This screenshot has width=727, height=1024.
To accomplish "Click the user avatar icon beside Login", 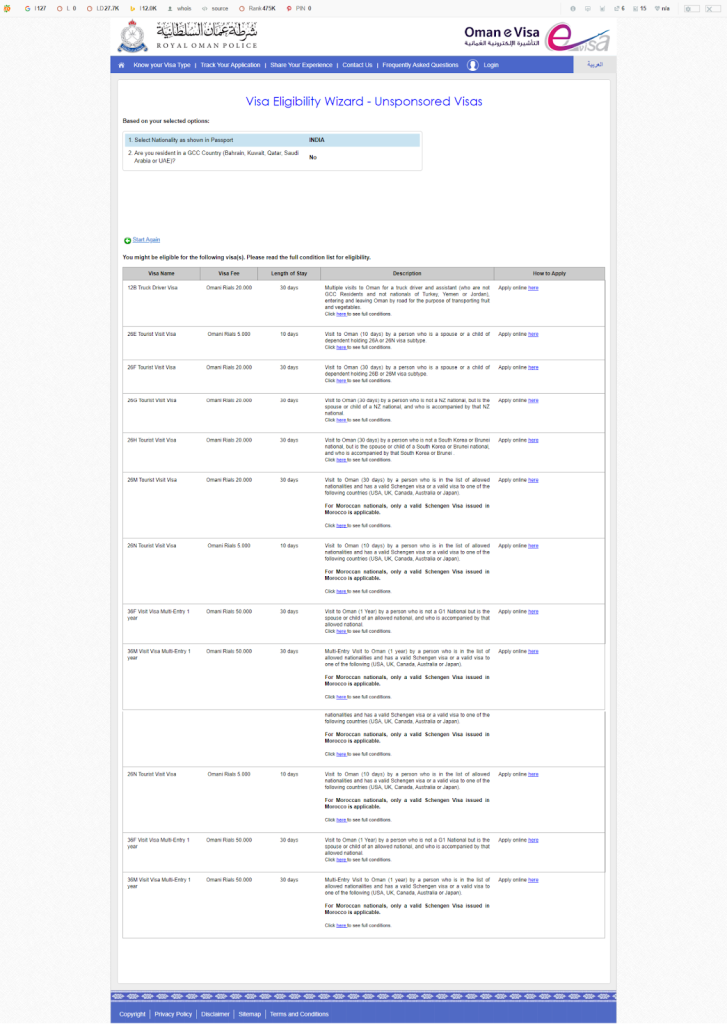I will pos(473,65).
